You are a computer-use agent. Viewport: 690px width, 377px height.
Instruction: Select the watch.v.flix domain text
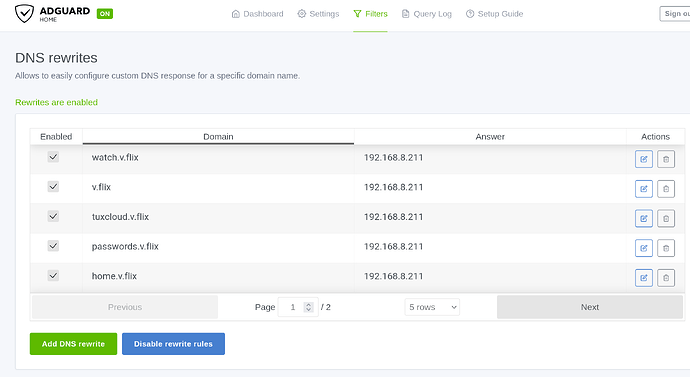[115, 157]
